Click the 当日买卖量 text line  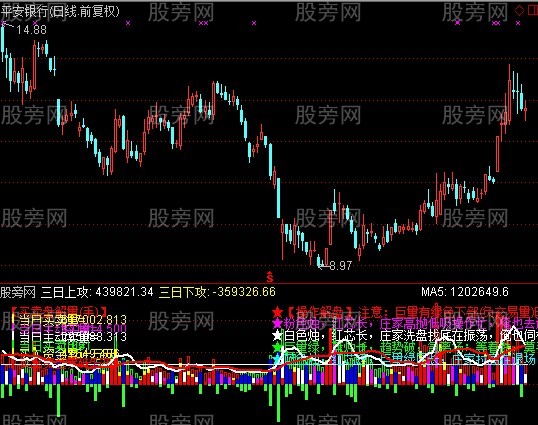coord(73,320)
